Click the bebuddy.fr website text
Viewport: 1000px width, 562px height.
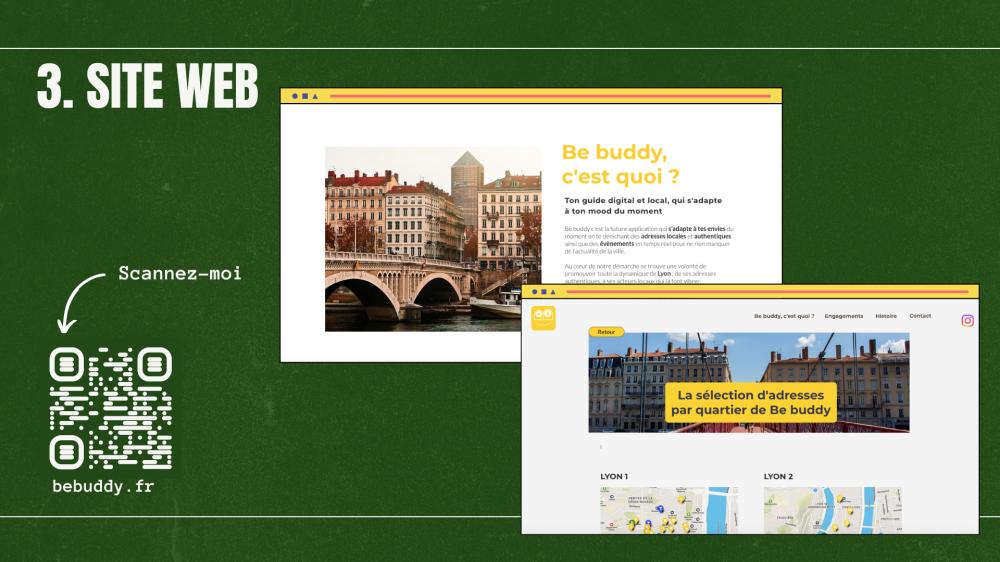[103, 486]
